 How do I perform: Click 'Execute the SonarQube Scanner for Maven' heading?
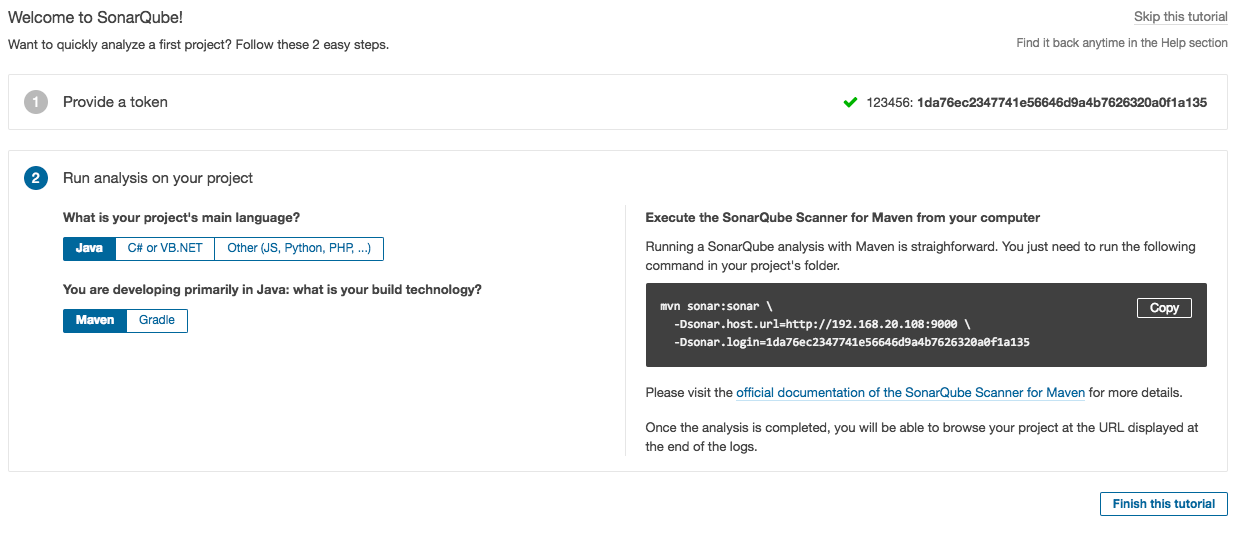click(x=843, y=217)
